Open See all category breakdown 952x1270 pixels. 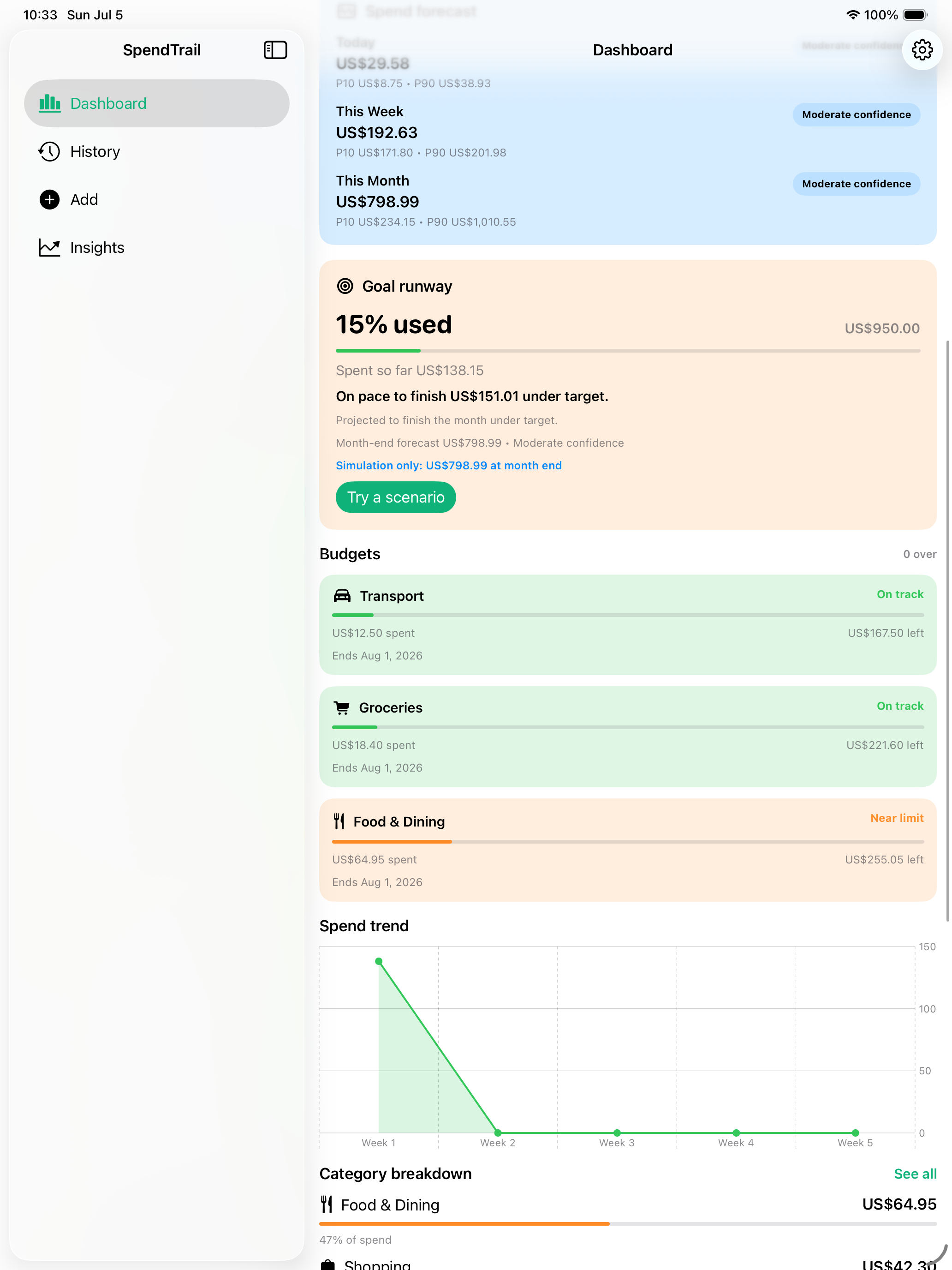pyautogui.click(x=915, y=1174)
